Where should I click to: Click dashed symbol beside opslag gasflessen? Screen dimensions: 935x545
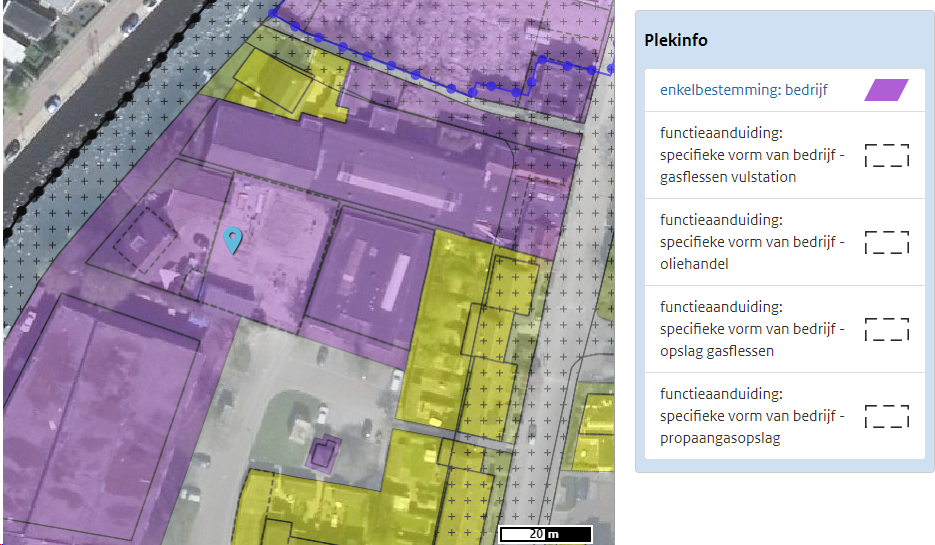pos(887,329)
